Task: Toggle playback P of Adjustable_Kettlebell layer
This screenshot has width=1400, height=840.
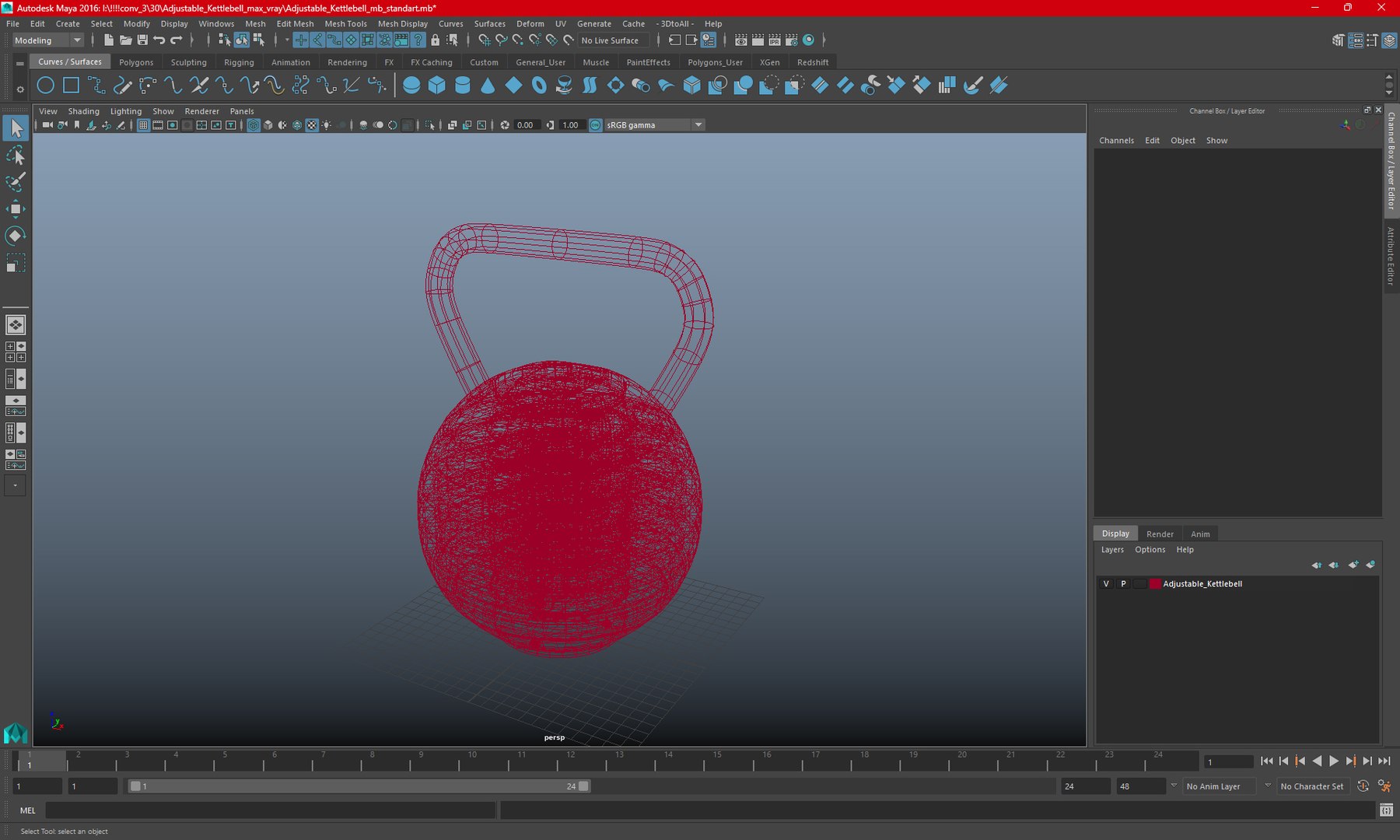Action: (1123, 584)
